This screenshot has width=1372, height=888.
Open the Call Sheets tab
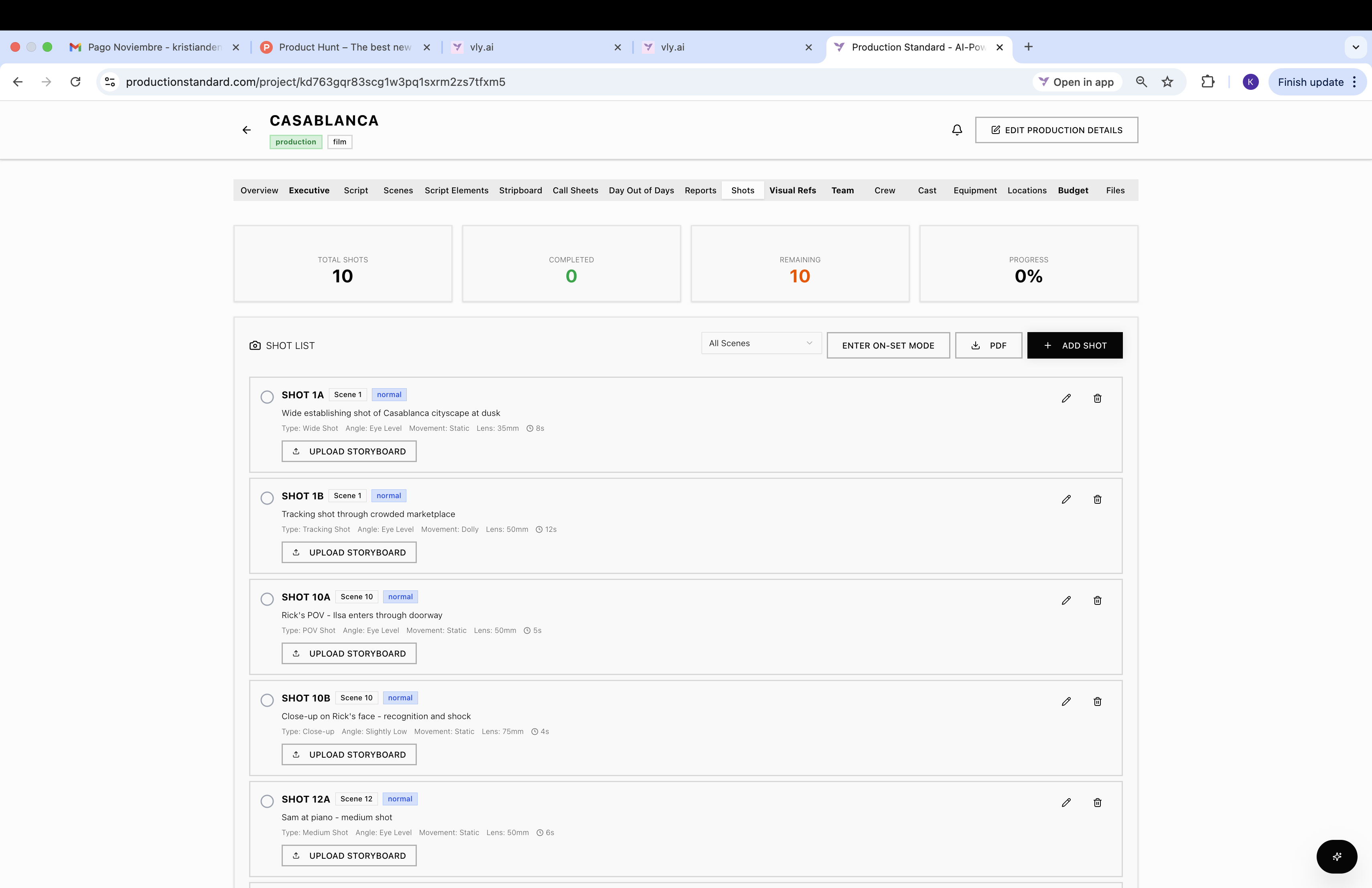point(575,190)
